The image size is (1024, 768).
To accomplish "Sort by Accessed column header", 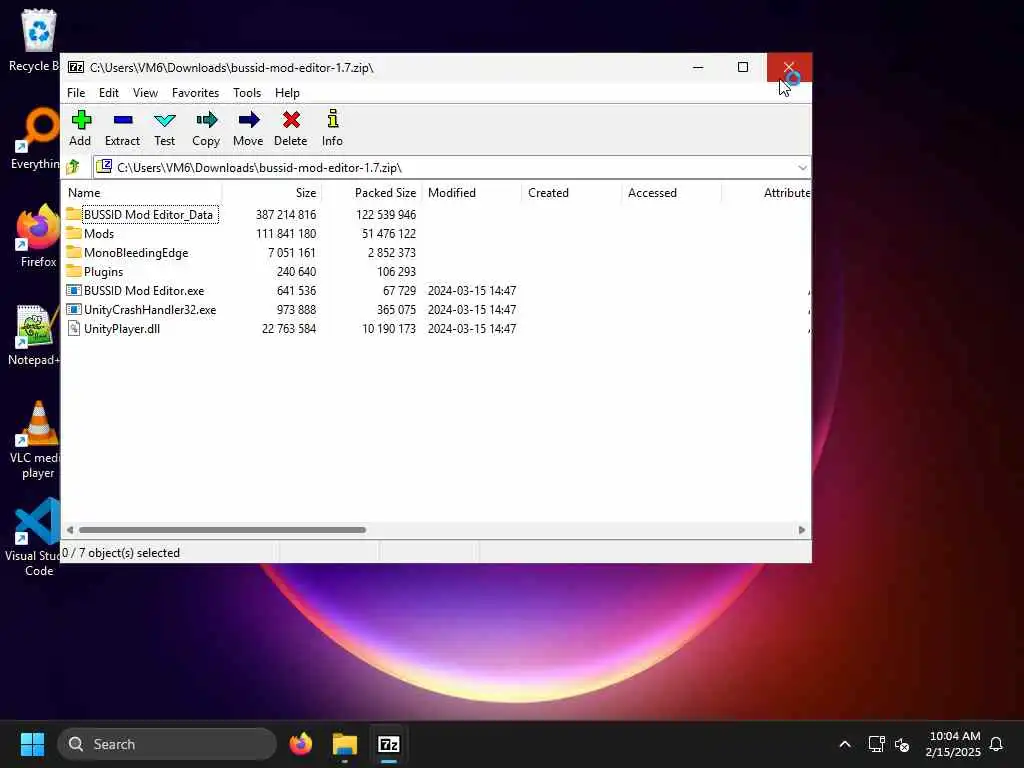I will point(671,193).
